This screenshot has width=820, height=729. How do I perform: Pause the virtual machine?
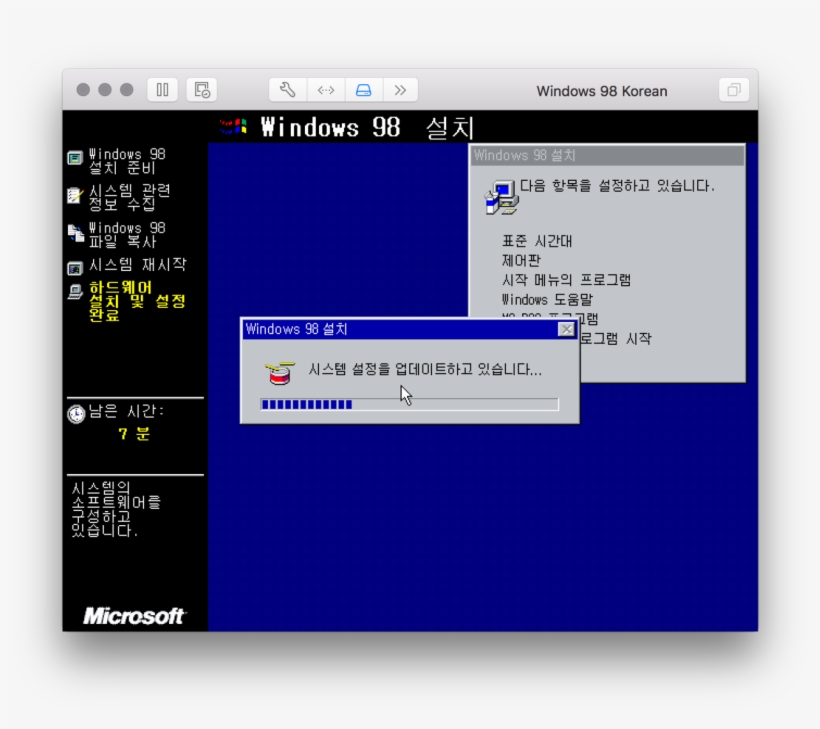[x=162, y=90]
